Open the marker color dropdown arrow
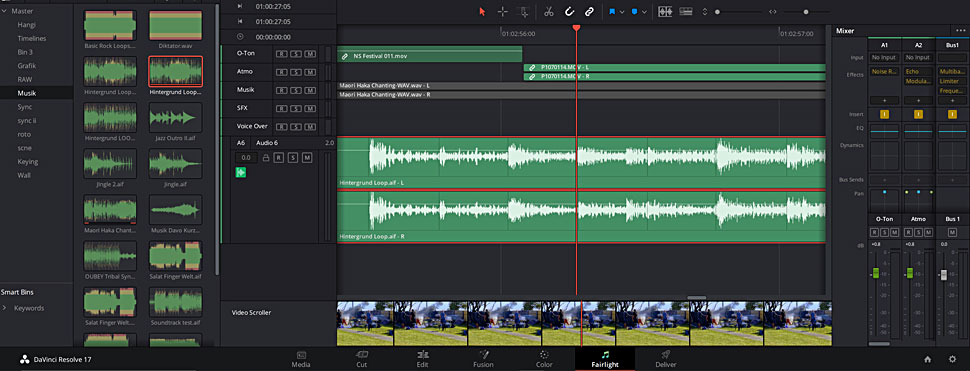The width and height of the screenshot is (970, 371). 645,12
